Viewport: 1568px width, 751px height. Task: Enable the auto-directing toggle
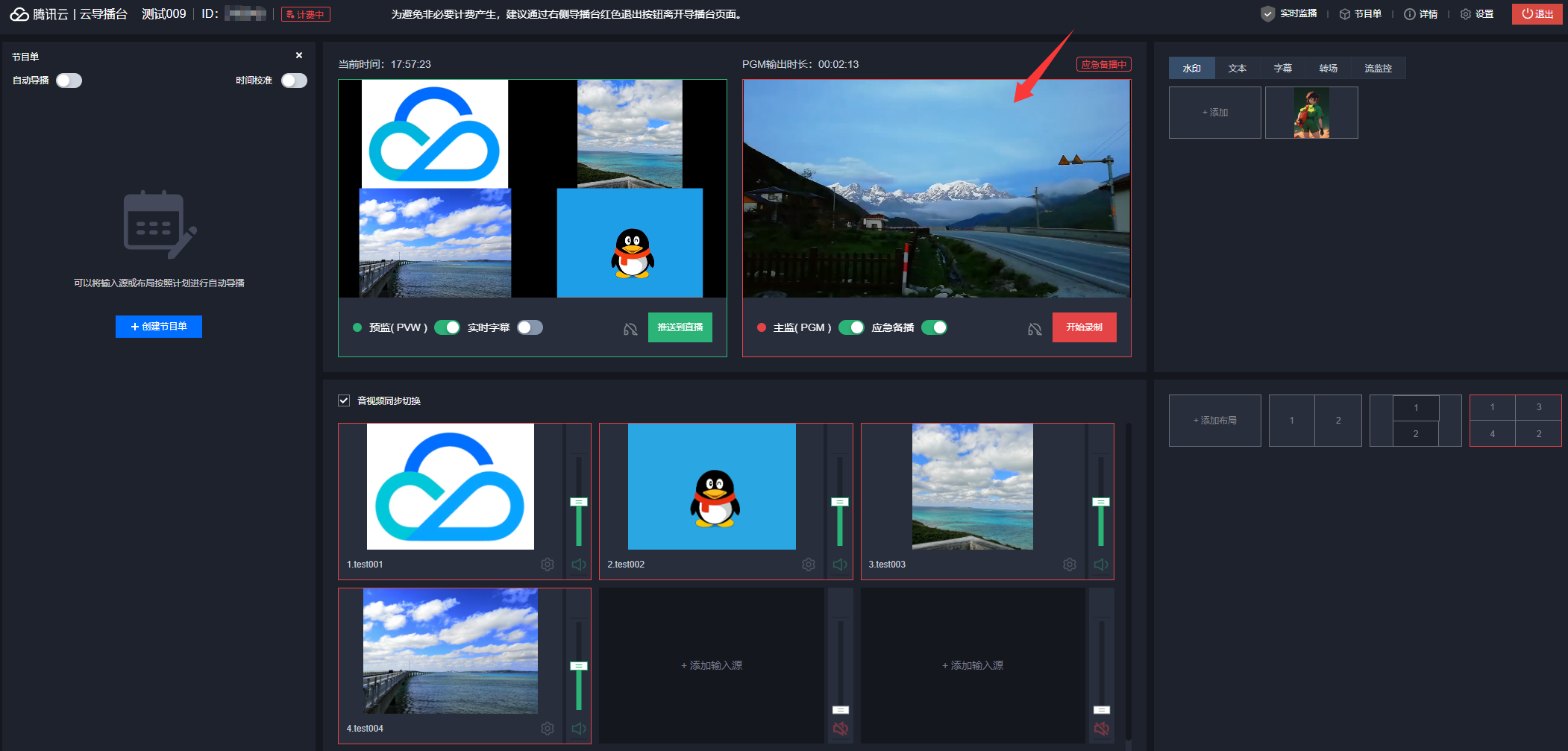click(x=69, y=81)
